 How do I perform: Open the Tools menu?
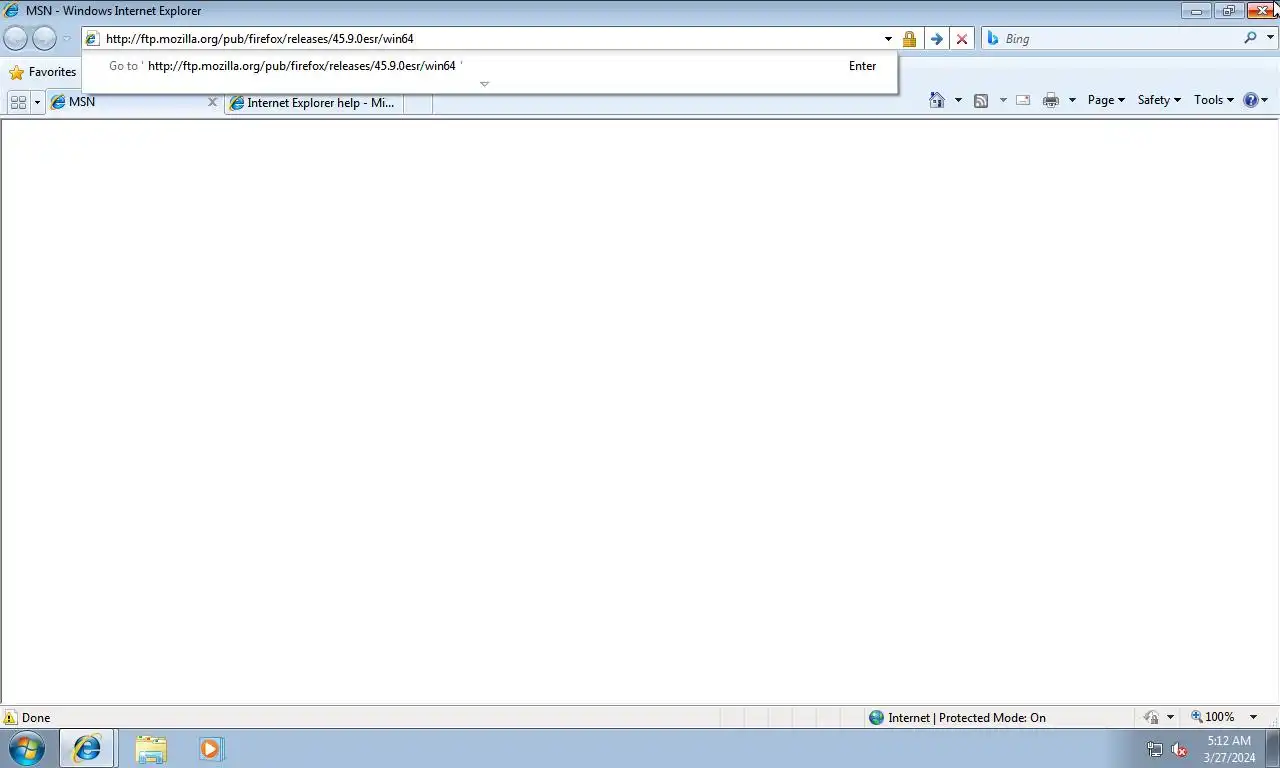pyautogui.click(x=1214, y=100)
